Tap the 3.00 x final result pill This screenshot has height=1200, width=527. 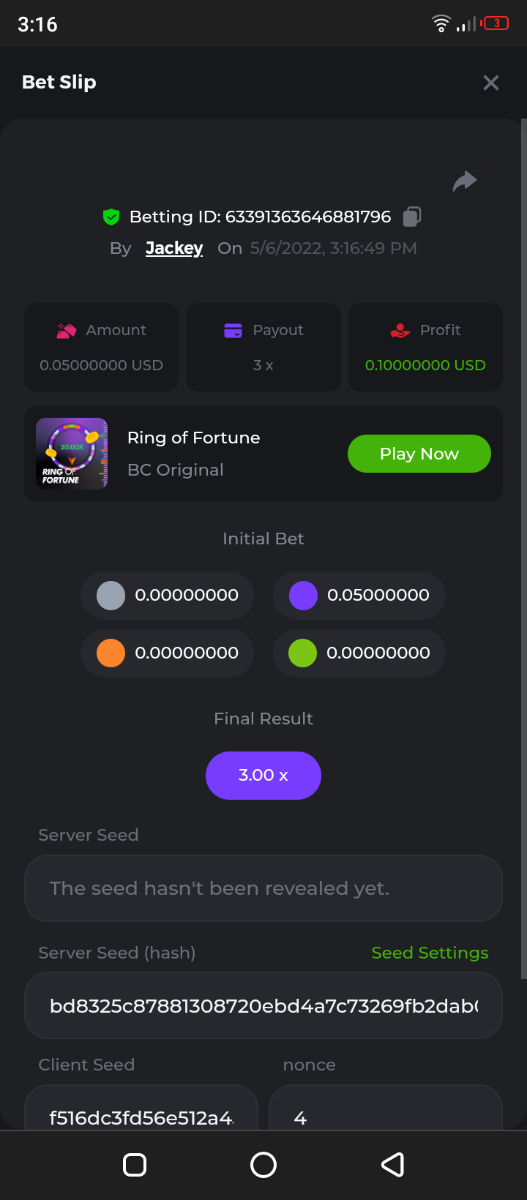(x=263, y=775)
